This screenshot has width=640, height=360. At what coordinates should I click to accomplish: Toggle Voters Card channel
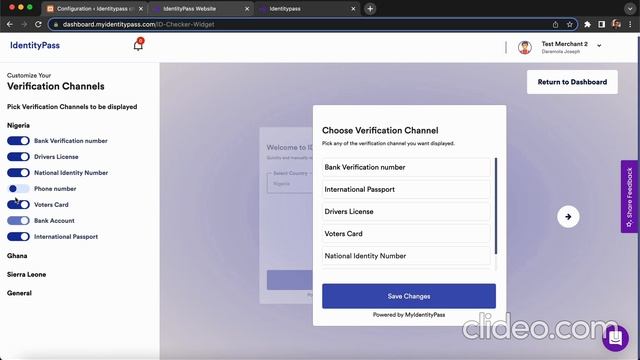pyautogui.click(x=18, y=204)
